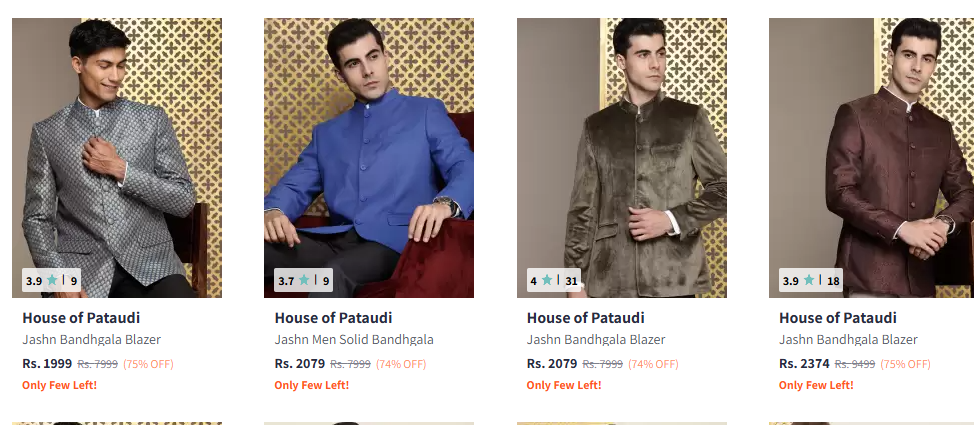Click the 3.7 rating badge with 9 reviews
Screen dimensions: 974x425
point(303,280)
